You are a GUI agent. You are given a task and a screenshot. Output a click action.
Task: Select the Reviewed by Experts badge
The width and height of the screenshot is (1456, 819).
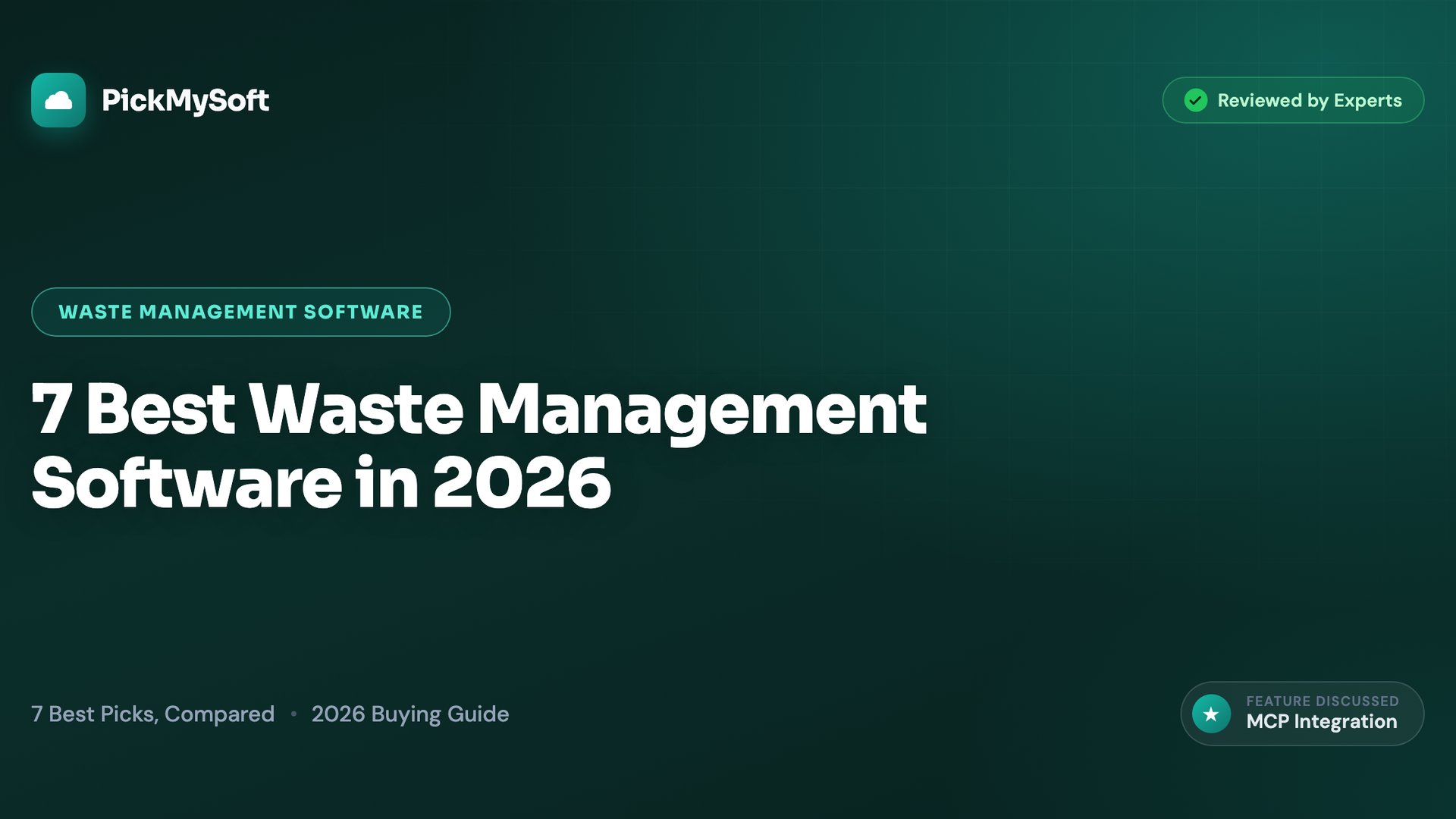coord(1293,100)
